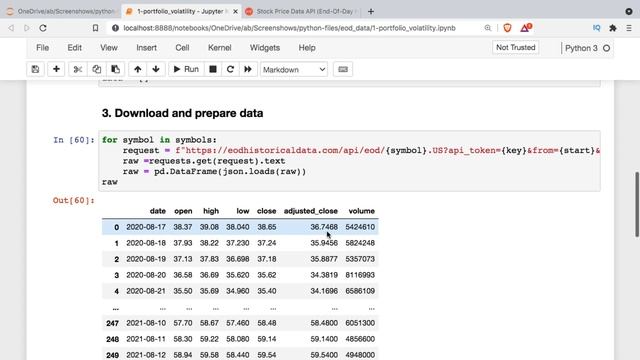Click the address bar URL

(x=289, y=28)
